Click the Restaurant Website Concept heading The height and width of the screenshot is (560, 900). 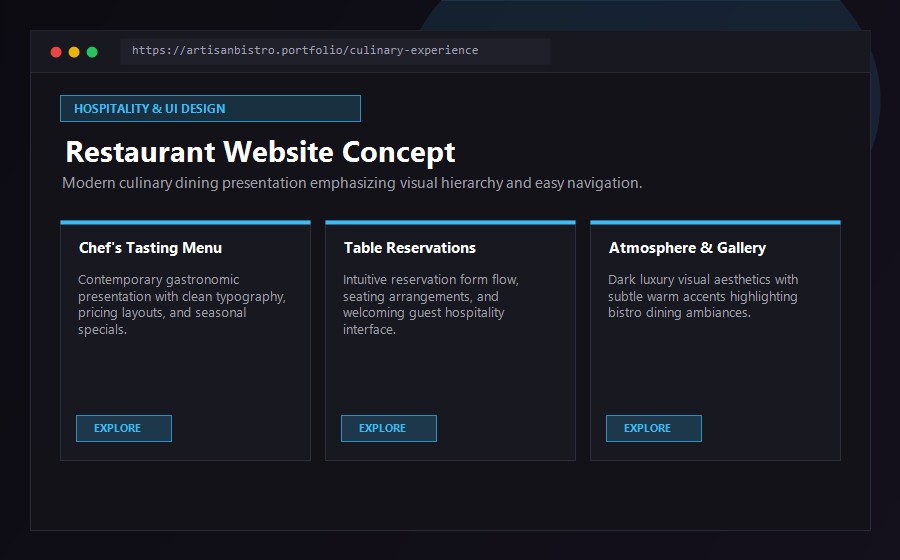(260, 153)
